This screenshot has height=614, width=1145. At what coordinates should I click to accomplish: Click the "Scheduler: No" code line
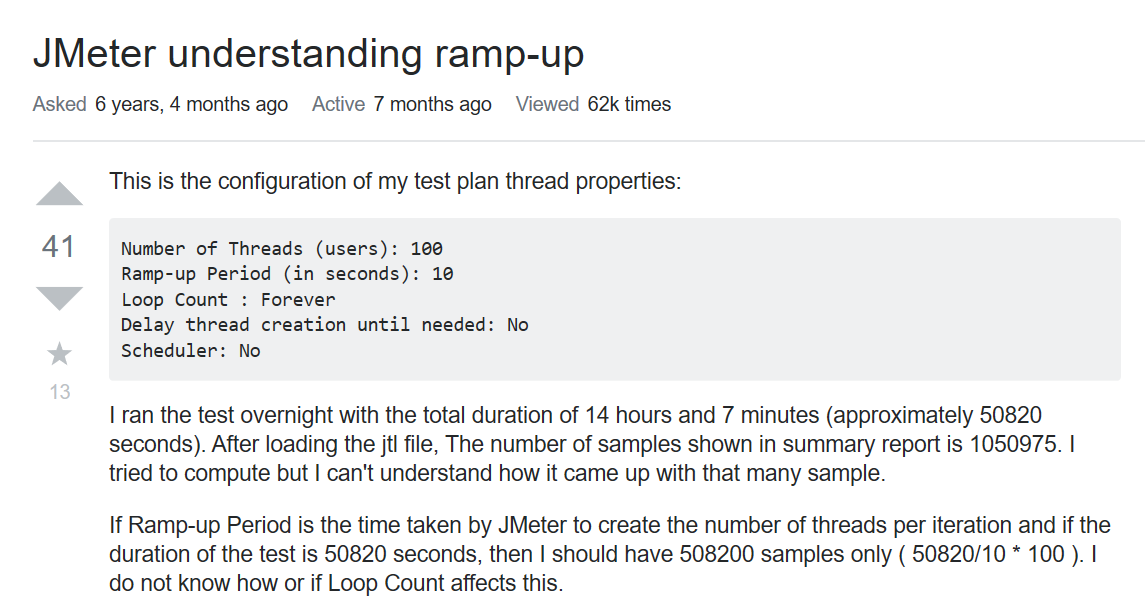coord(190,351)
